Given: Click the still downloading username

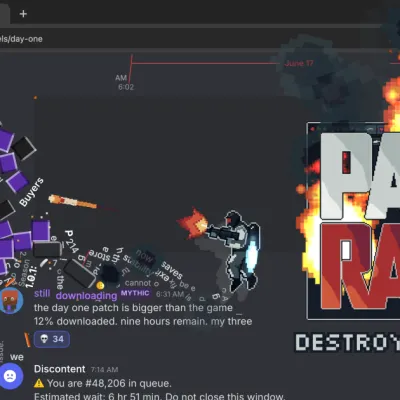Looking at the screenshot, I should tap(76, 295).
